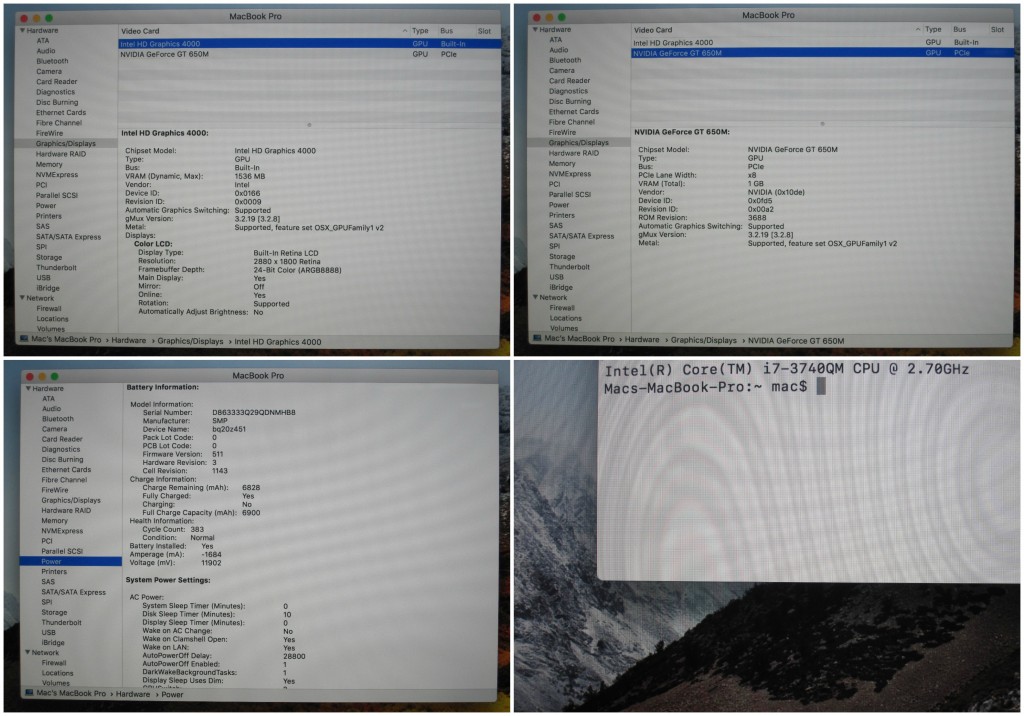Open Fibre Channel in Battery Information window sidebar
The image size is (1024, 716).
pyautogui.click(x=64, y=480)
